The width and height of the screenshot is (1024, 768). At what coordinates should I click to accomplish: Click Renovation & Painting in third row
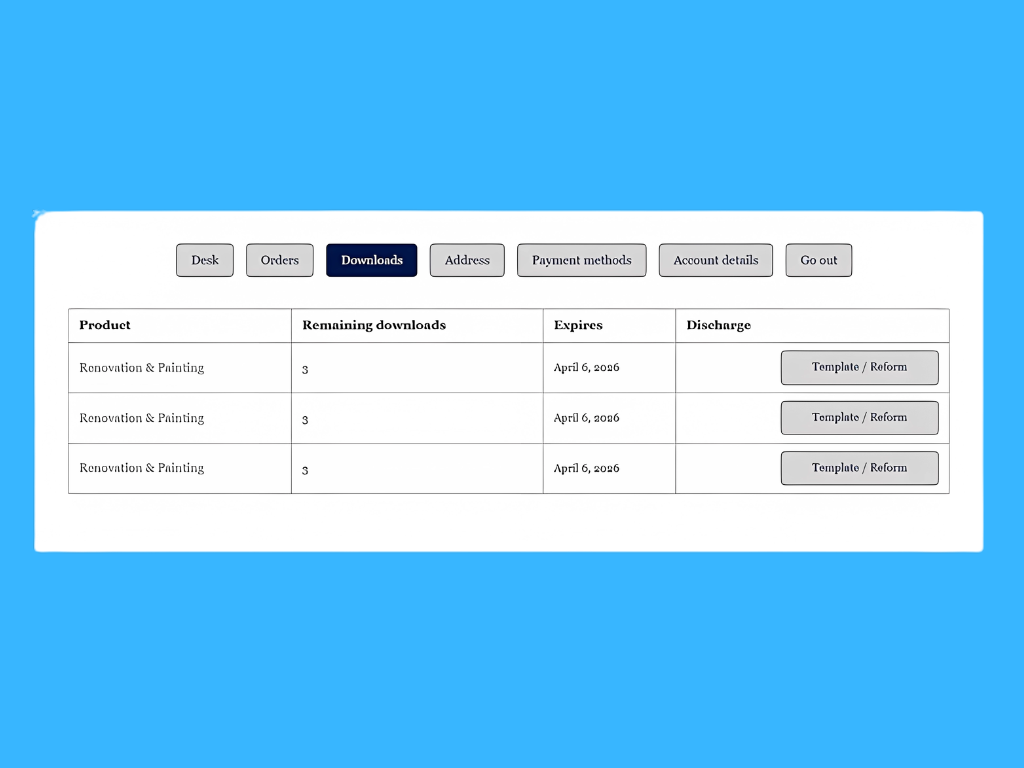142,468
